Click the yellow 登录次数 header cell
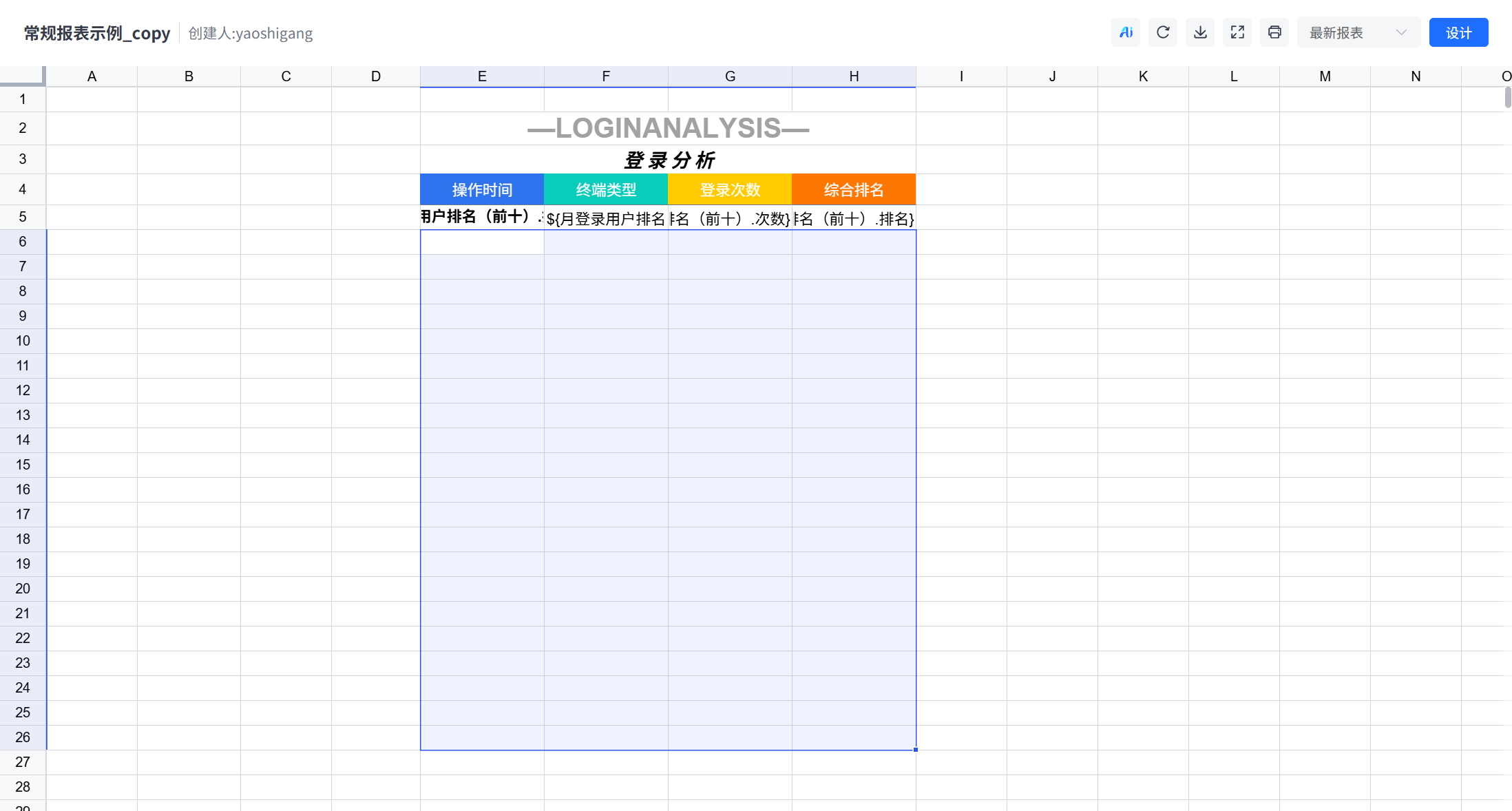Viewport: 1512px width, 811px height. coord(730,189)
